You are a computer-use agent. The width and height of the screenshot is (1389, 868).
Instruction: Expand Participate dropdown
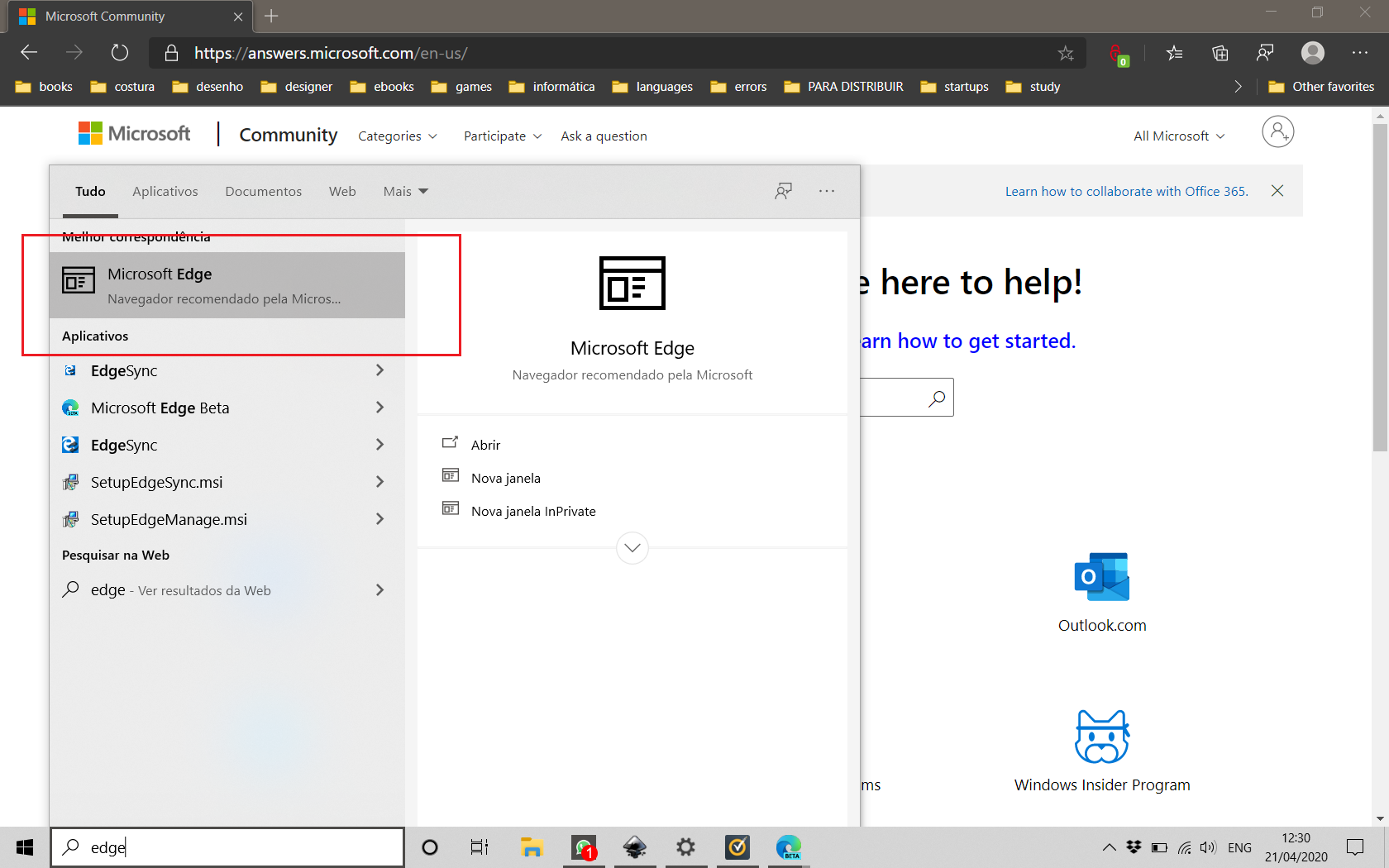click(x=503, y=136)
